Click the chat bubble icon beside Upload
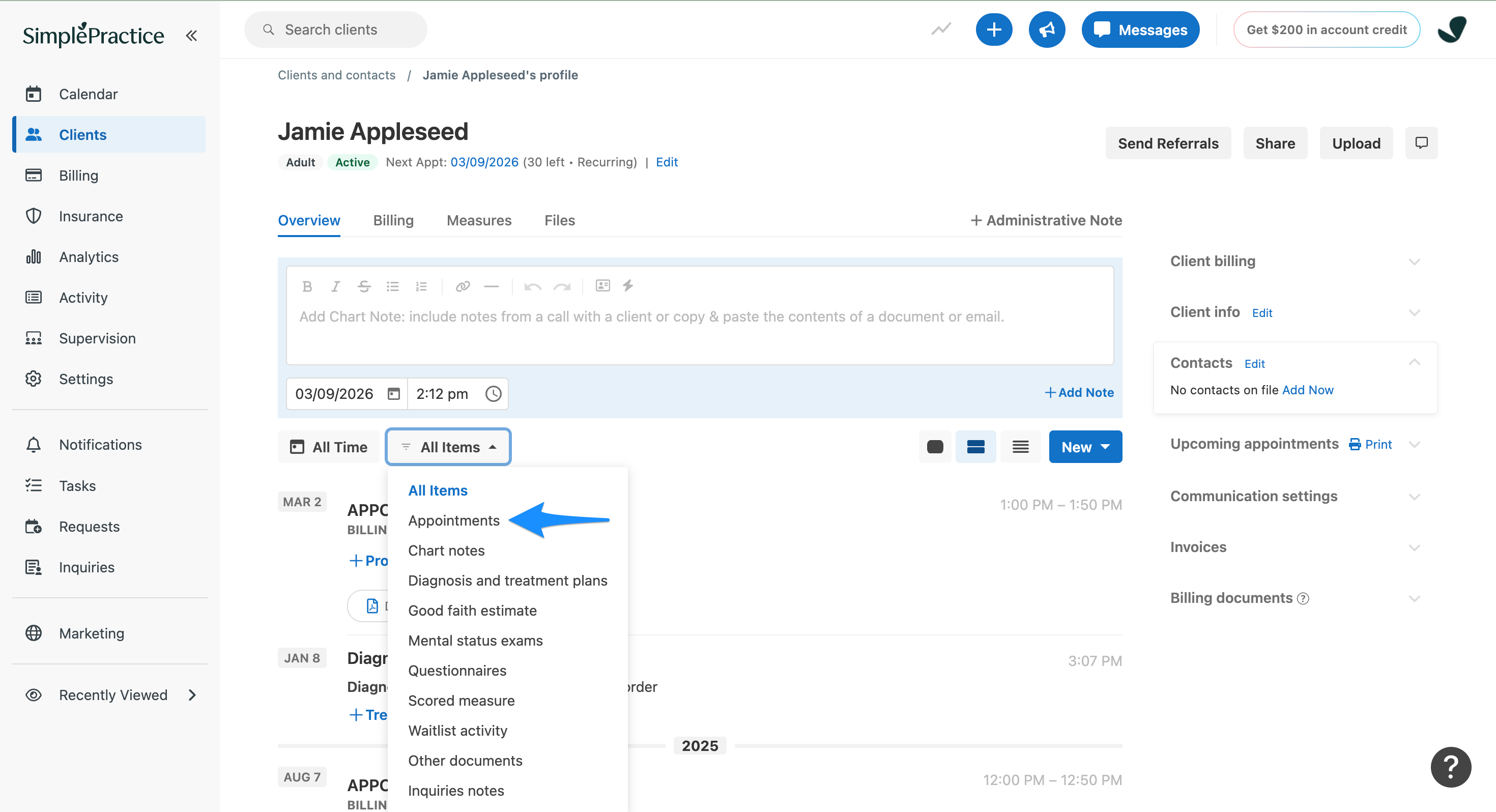Screen dimensions: 1496x812 (1421, 143)
